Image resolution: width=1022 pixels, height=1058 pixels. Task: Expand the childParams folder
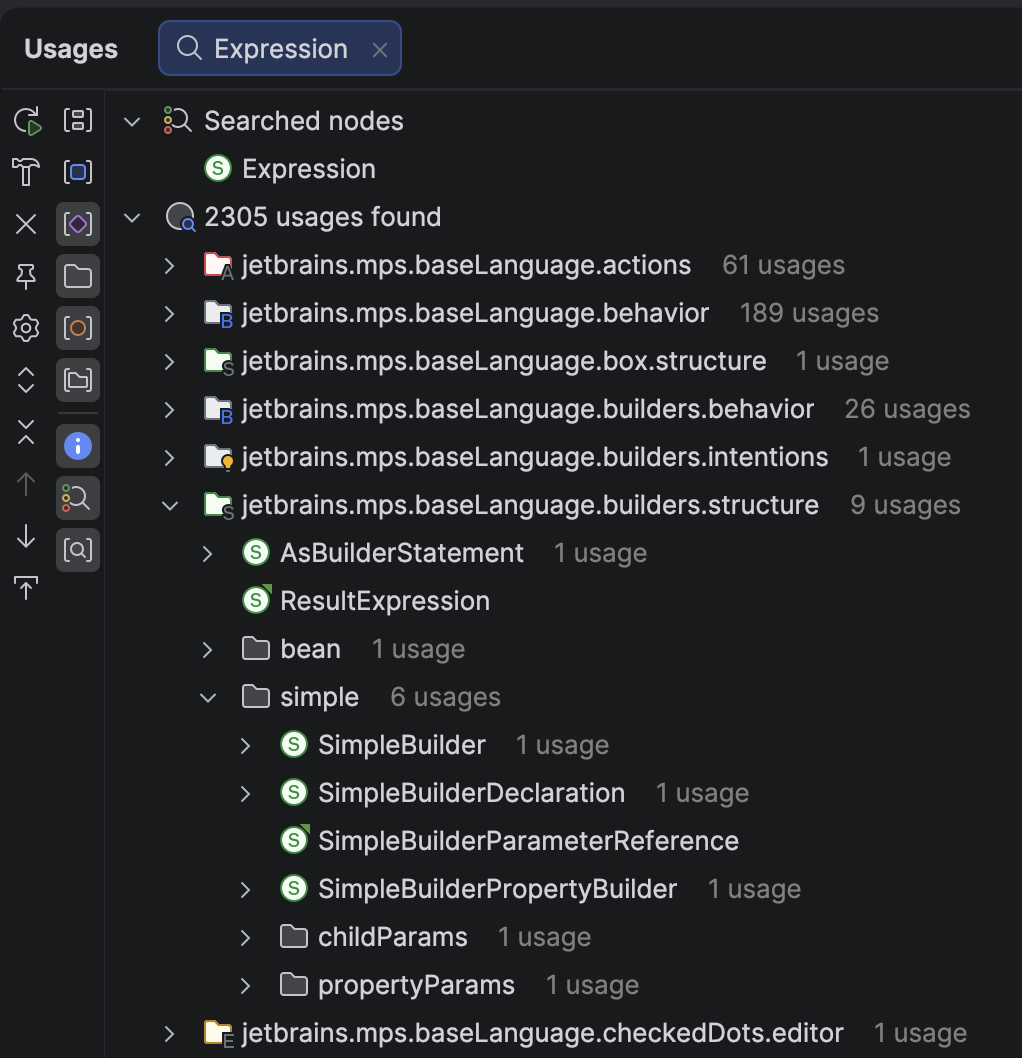click(x=246, y=937)
